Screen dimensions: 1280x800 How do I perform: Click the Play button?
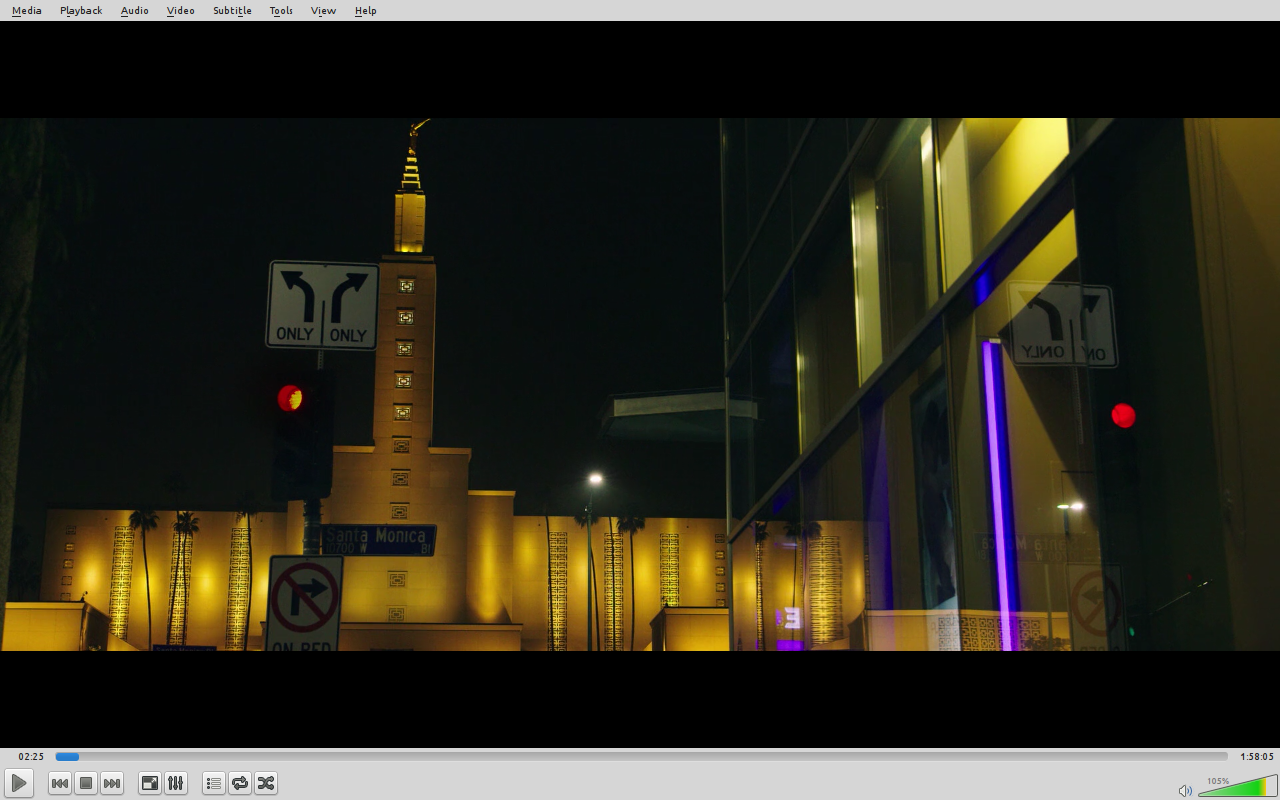(x=19, y=783)
